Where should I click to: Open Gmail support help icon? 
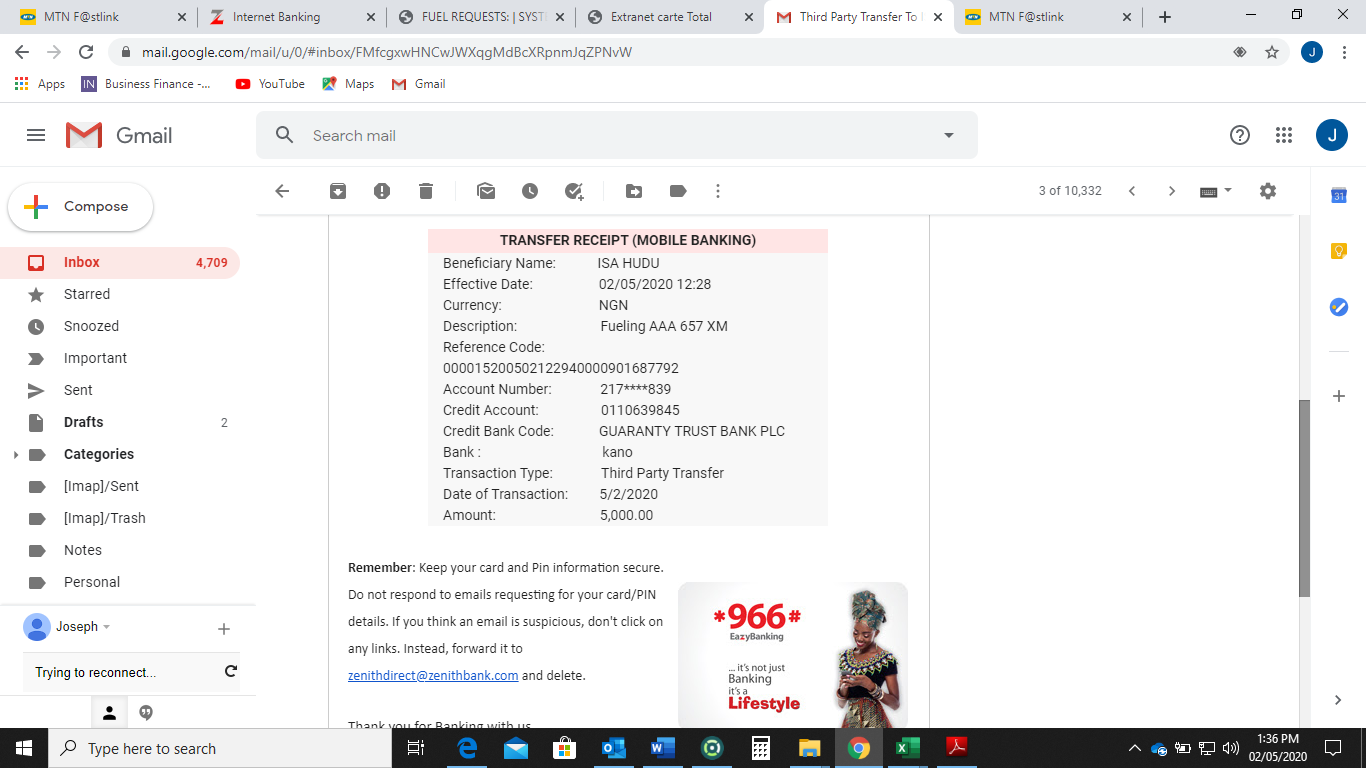pos(1240,135)
